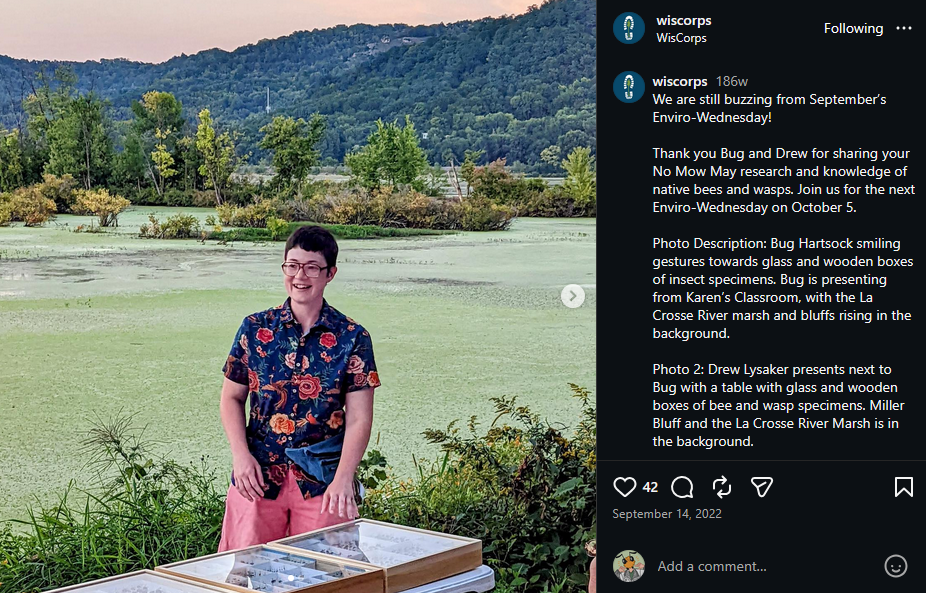926x593 pixels.
Task: Open post options via ellipsis menu
Action: click(904, 28)
